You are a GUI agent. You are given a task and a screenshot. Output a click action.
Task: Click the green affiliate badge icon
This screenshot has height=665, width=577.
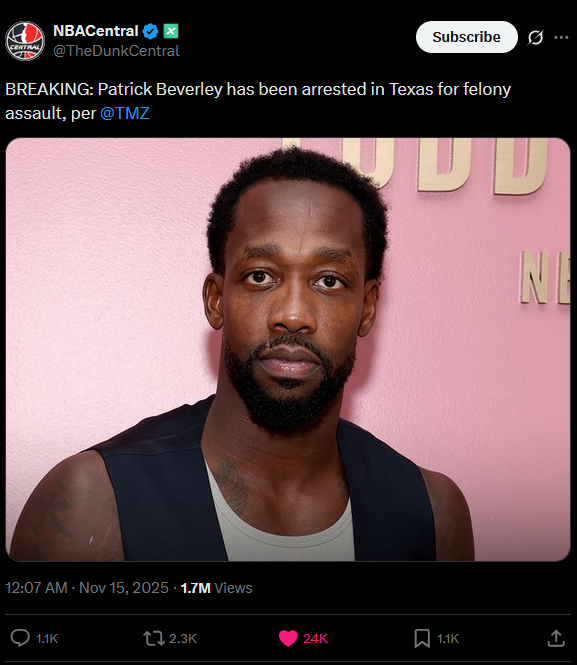tap(171, 31)
